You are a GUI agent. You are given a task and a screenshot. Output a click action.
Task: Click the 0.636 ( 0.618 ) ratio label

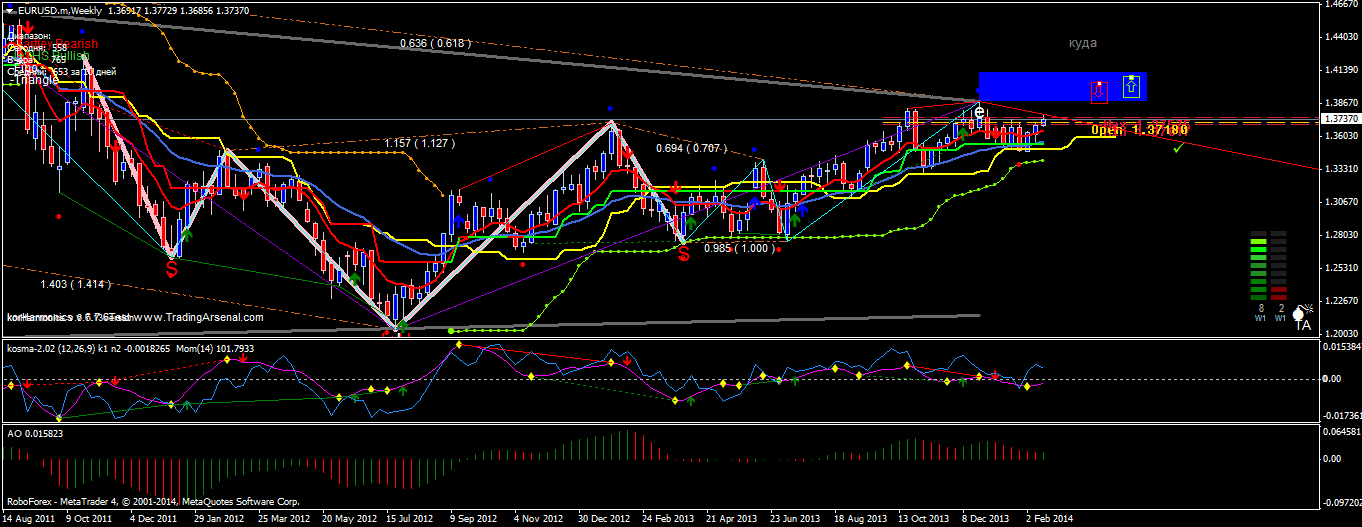coord(435,43)
